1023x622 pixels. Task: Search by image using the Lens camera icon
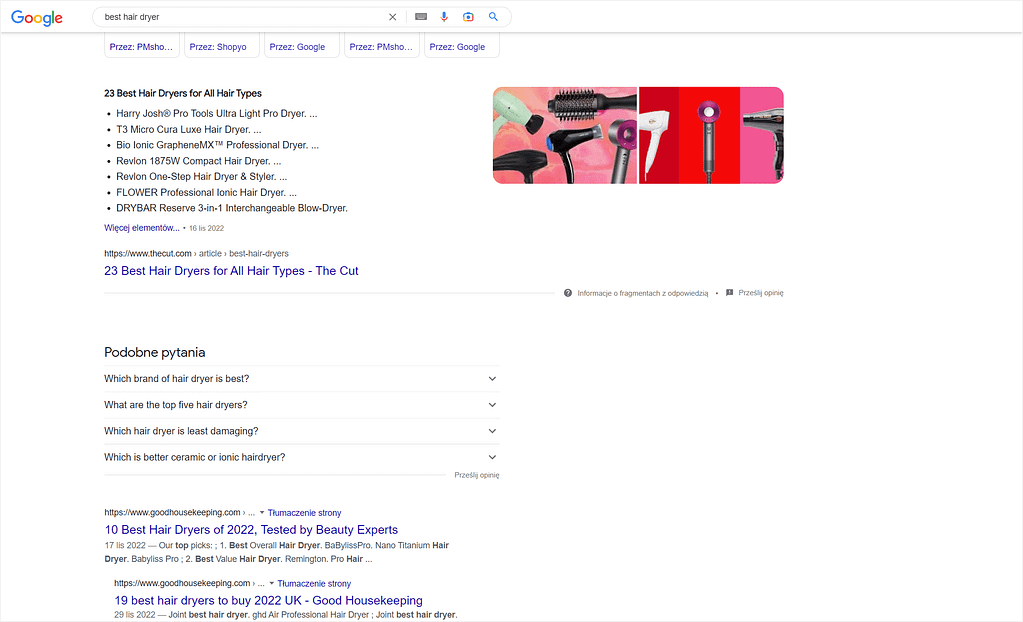pos(468,16)
